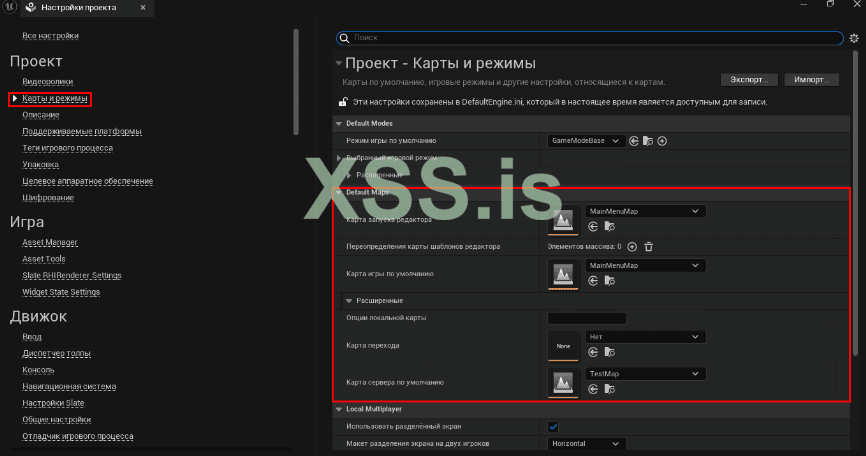
Task: Open Все настройки link
Action: 50,36
